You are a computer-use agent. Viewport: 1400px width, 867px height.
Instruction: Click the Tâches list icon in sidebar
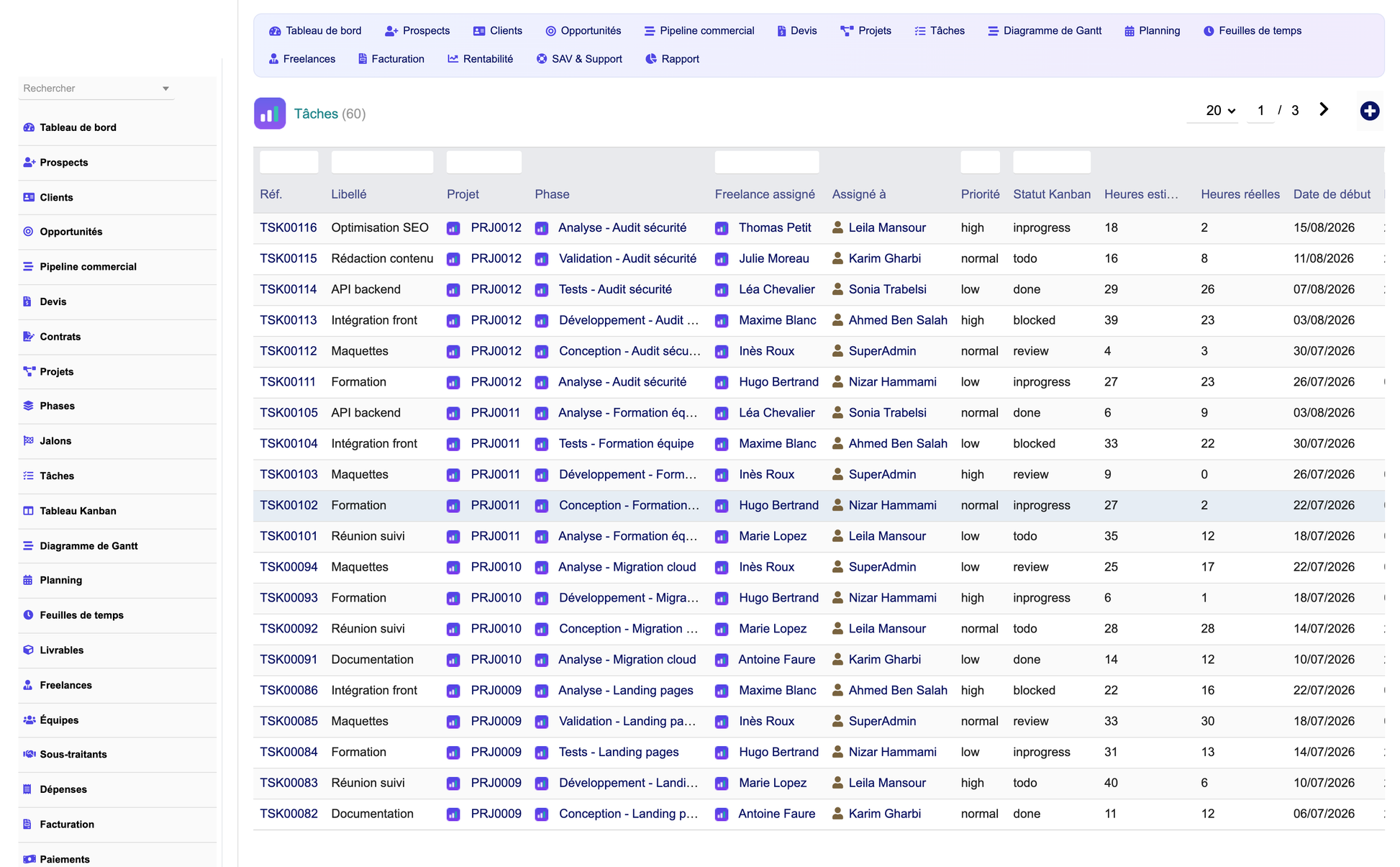click(29, 476)
